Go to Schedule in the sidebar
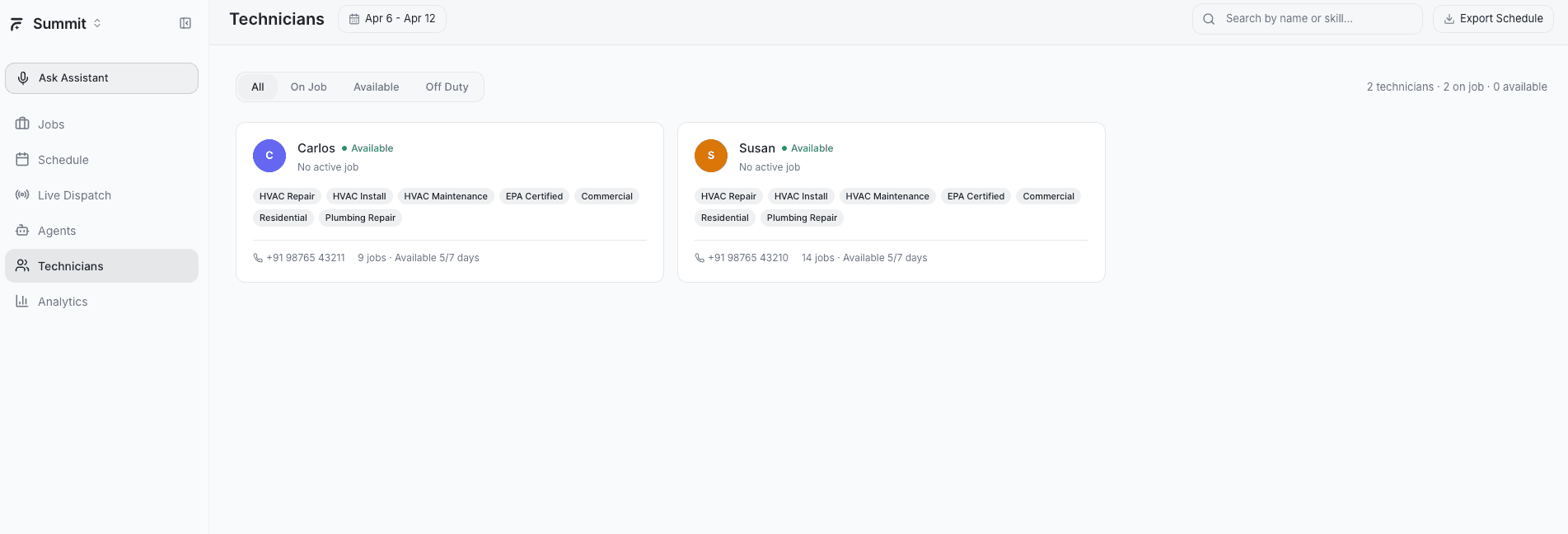This screenshot has height=534, width=1568. (x=101, y=160)
